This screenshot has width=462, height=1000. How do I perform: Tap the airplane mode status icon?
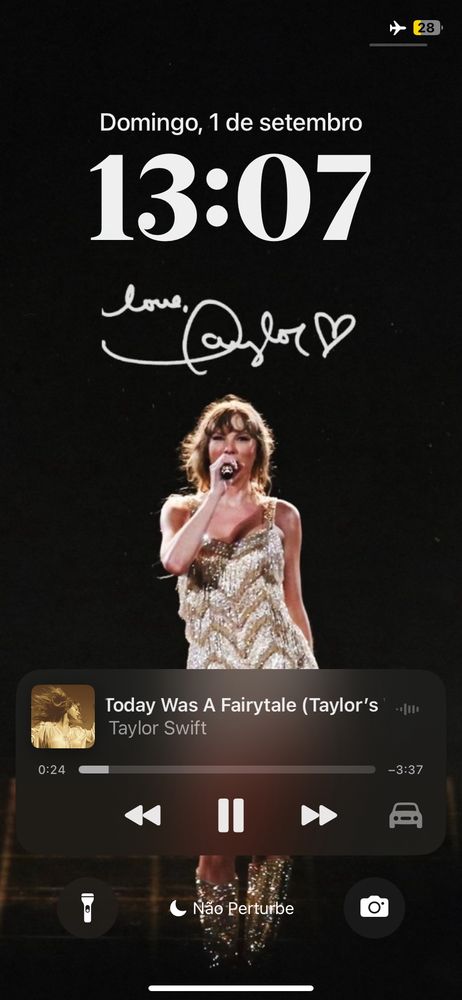point(398,28)
